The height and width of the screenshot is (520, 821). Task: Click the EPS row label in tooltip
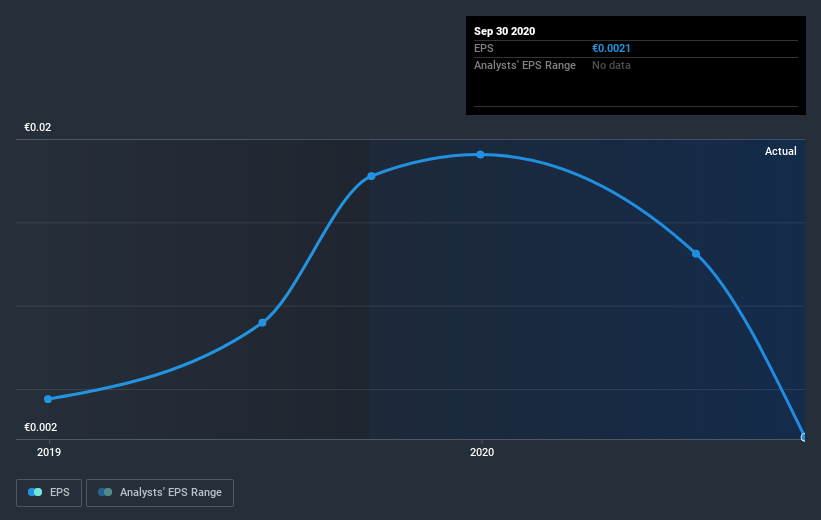tap(484, 49)
